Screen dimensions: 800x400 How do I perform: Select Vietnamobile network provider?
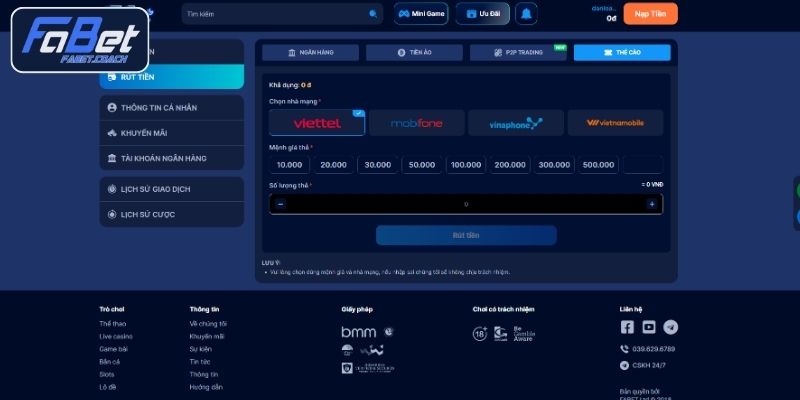tap(615, 123)
